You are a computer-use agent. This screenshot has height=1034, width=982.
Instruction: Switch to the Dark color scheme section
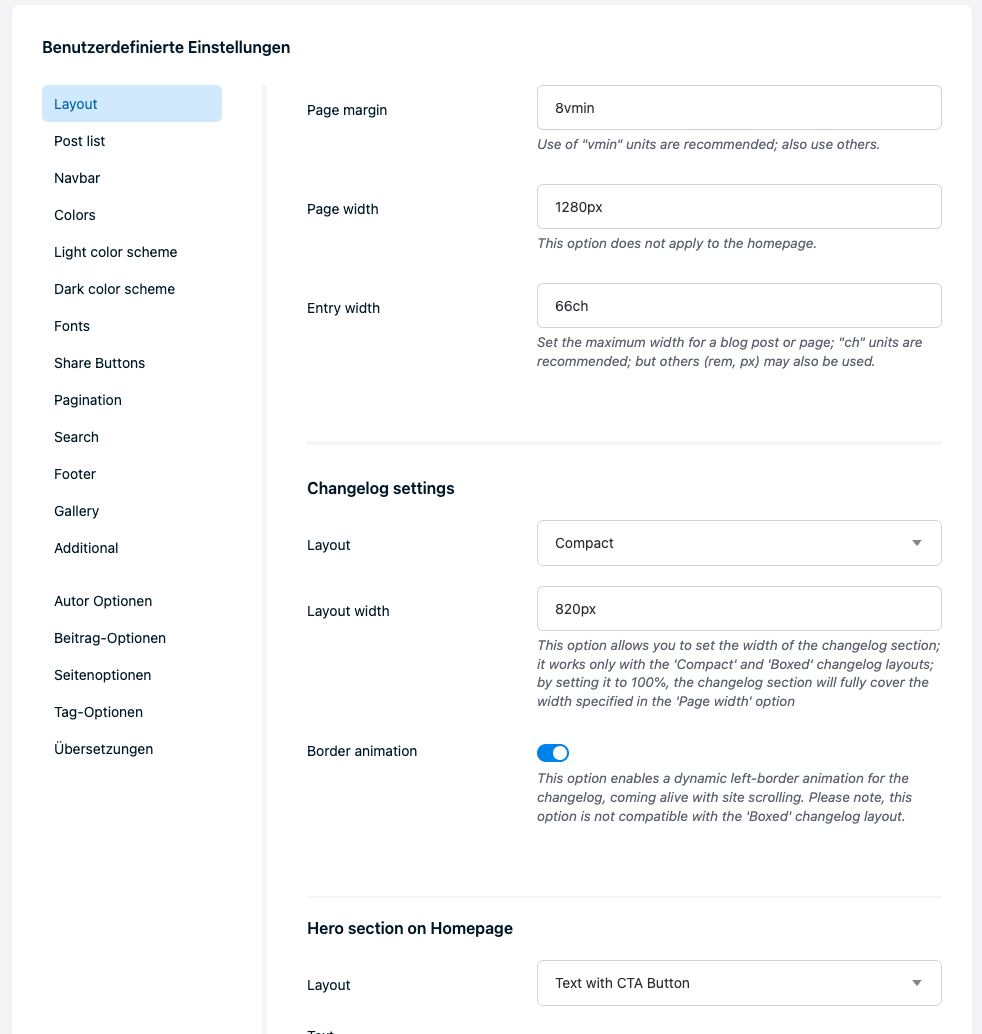(114, 289)
